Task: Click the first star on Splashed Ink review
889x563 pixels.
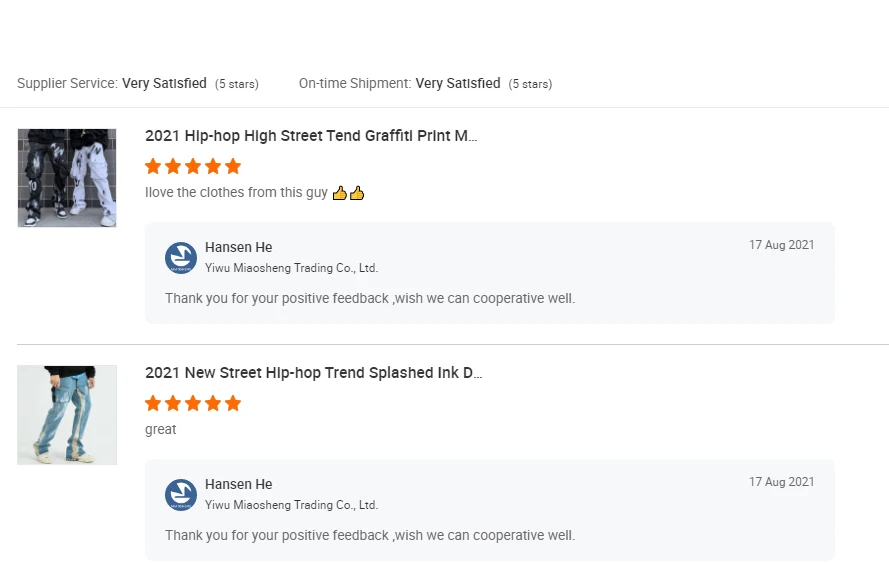Action: pyautogui.click(x=153, y=403)
